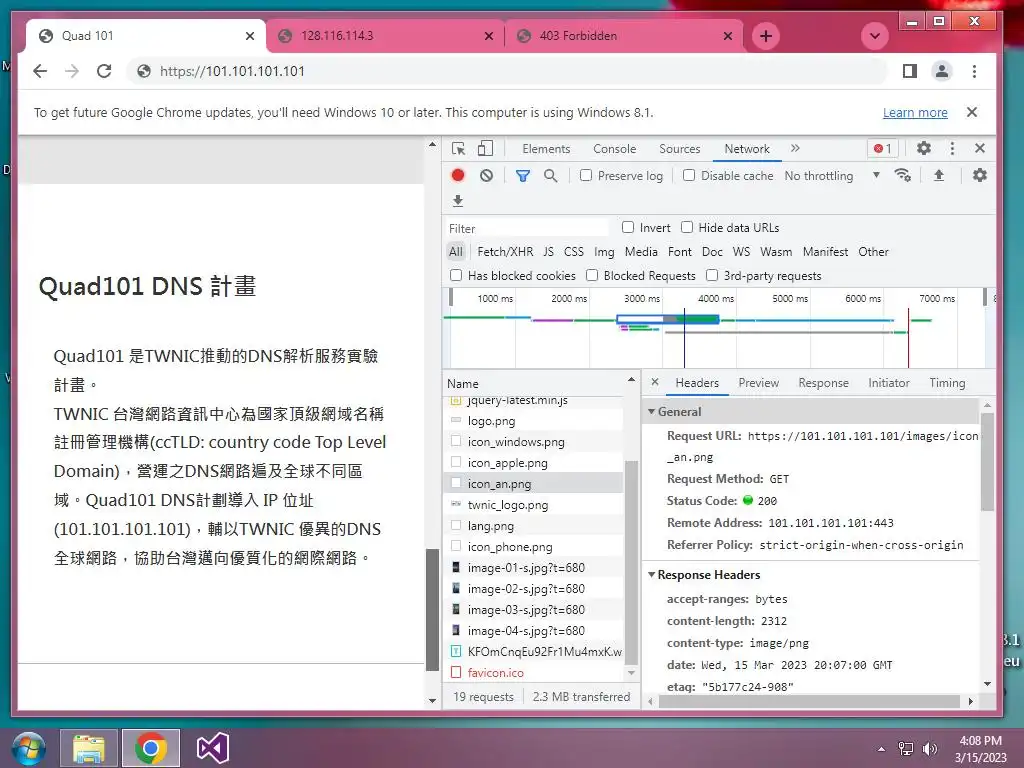Image resolution: width=1024 pixels, height=768 pixels.
Task: Open the tab search dropdown arrow
Action: tap(874, 36)
